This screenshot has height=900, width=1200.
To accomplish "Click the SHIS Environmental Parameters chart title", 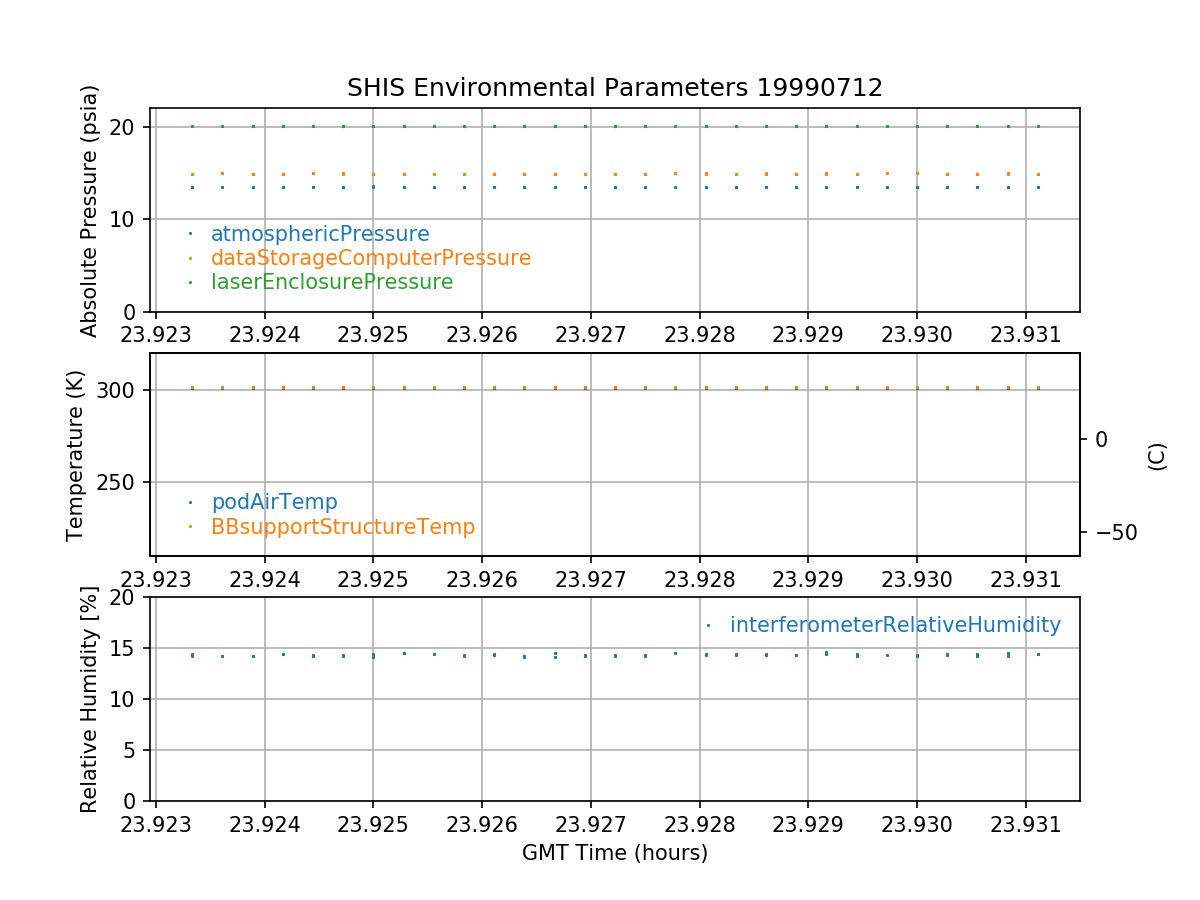I will 614,88.
